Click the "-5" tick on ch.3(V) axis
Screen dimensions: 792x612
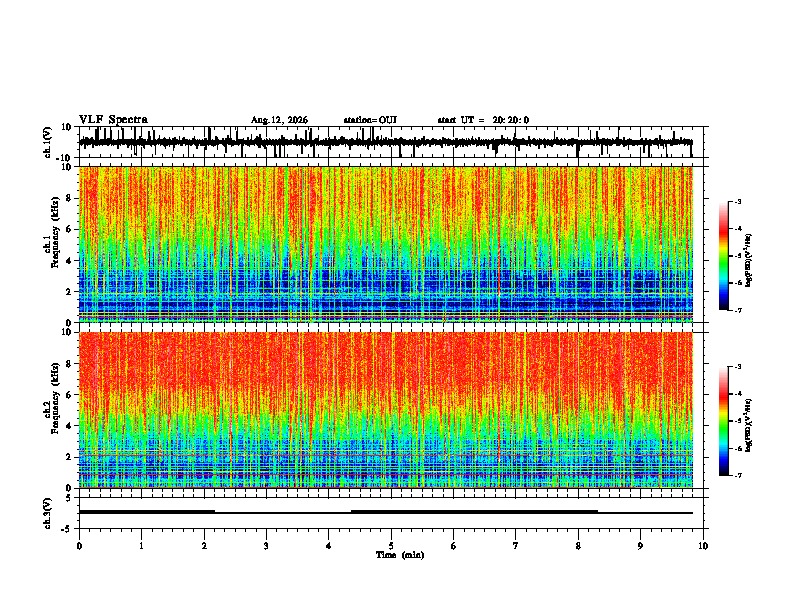[x=68, y=529]
